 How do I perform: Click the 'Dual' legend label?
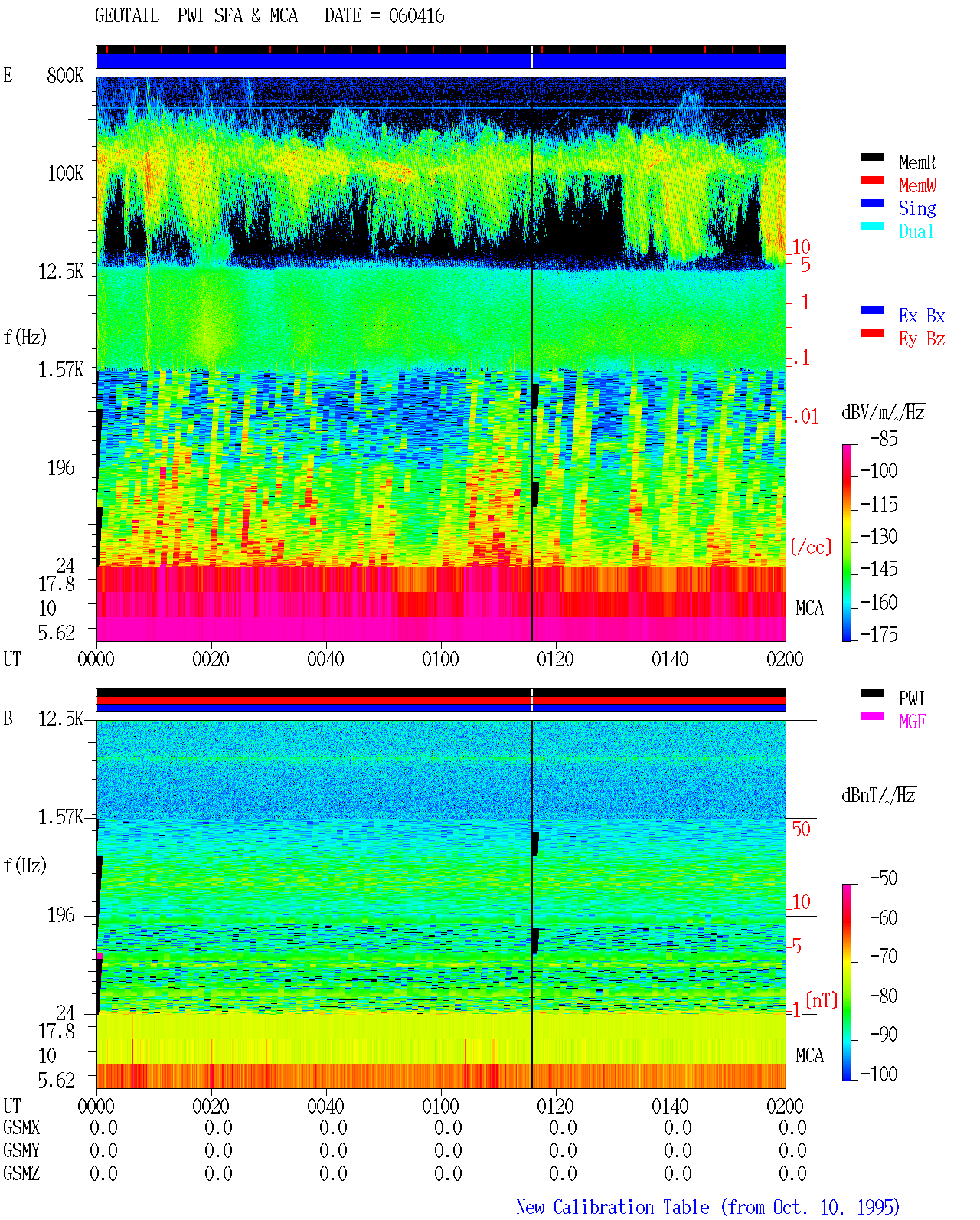coord(917,231)
